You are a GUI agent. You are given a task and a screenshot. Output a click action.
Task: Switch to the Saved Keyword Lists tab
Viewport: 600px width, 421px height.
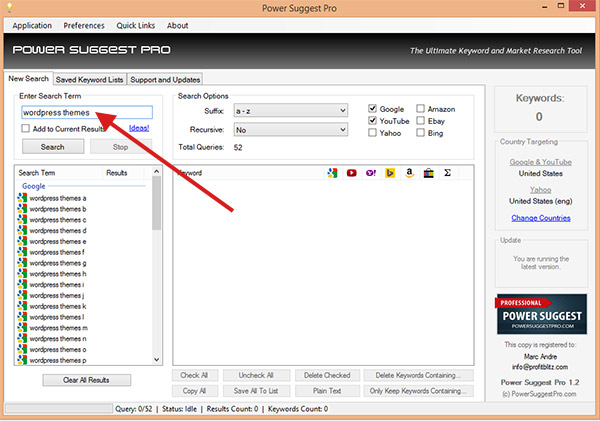[x=90, y=80]
